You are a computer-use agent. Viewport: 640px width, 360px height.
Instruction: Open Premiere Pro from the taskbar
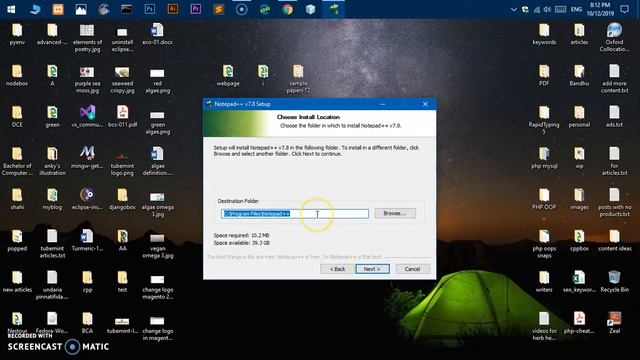coord(196,9)
